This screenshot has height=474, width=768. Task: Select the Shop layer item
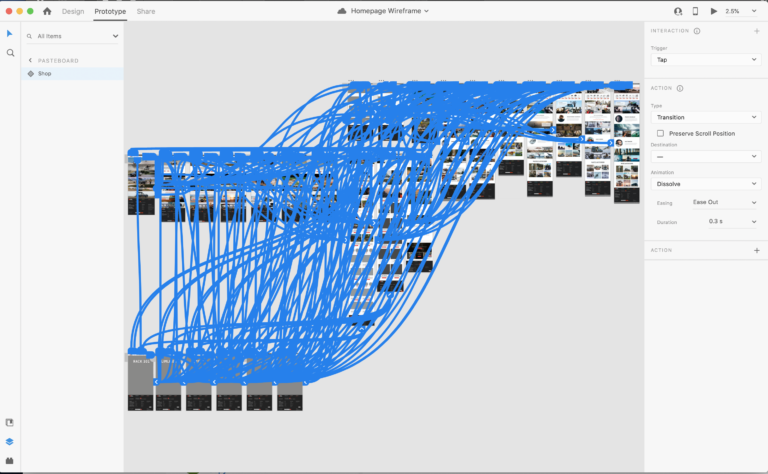(72, 73)
